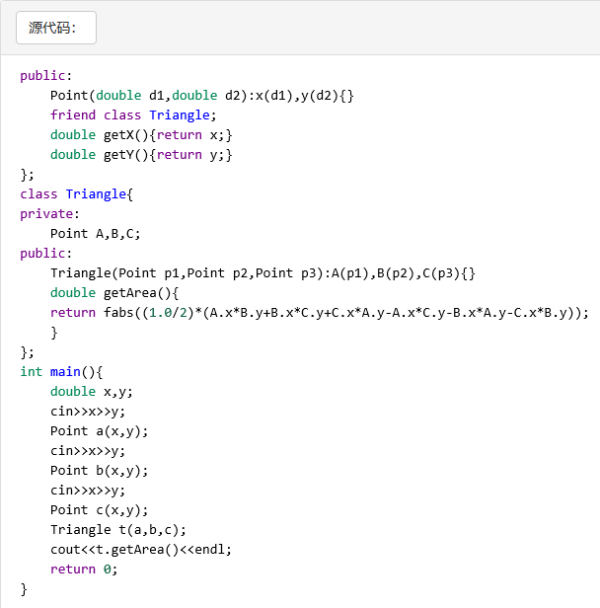Click the 'double x,y;' declaration line
This screenshot has height=608, width=600.
91,392
